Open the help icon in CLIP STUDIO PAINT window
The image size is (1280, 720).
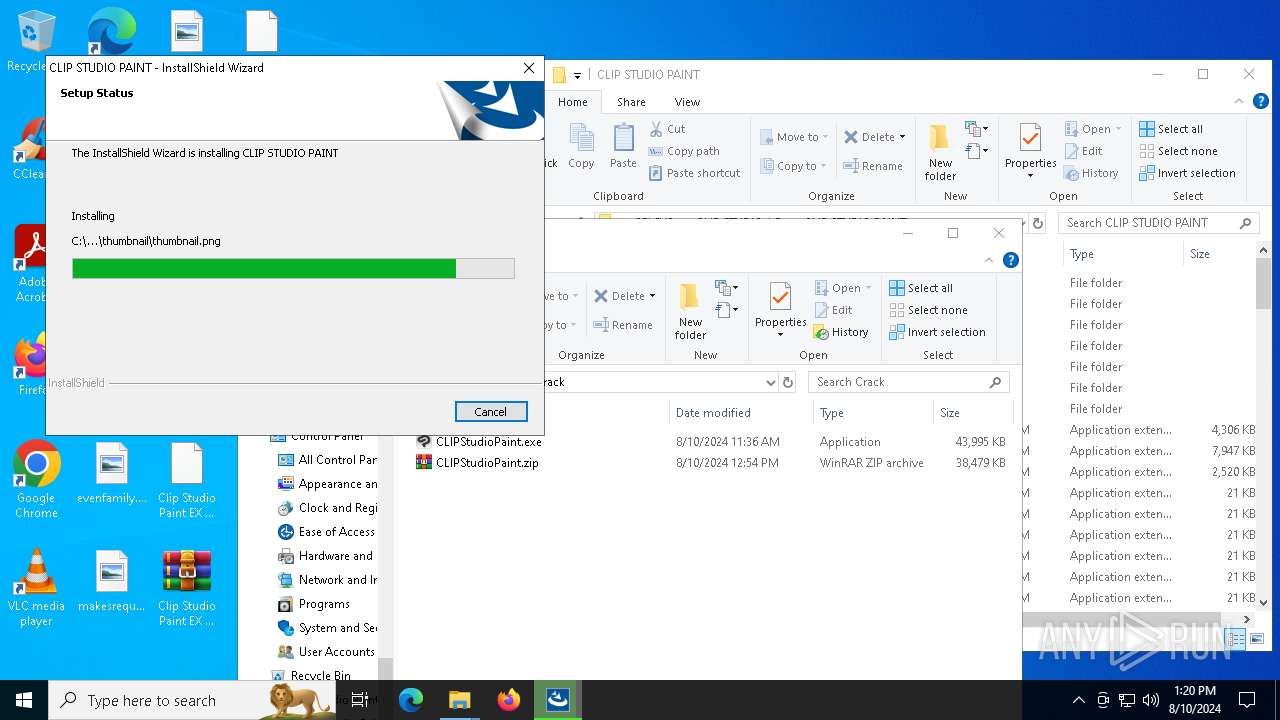click(1261, 101)
